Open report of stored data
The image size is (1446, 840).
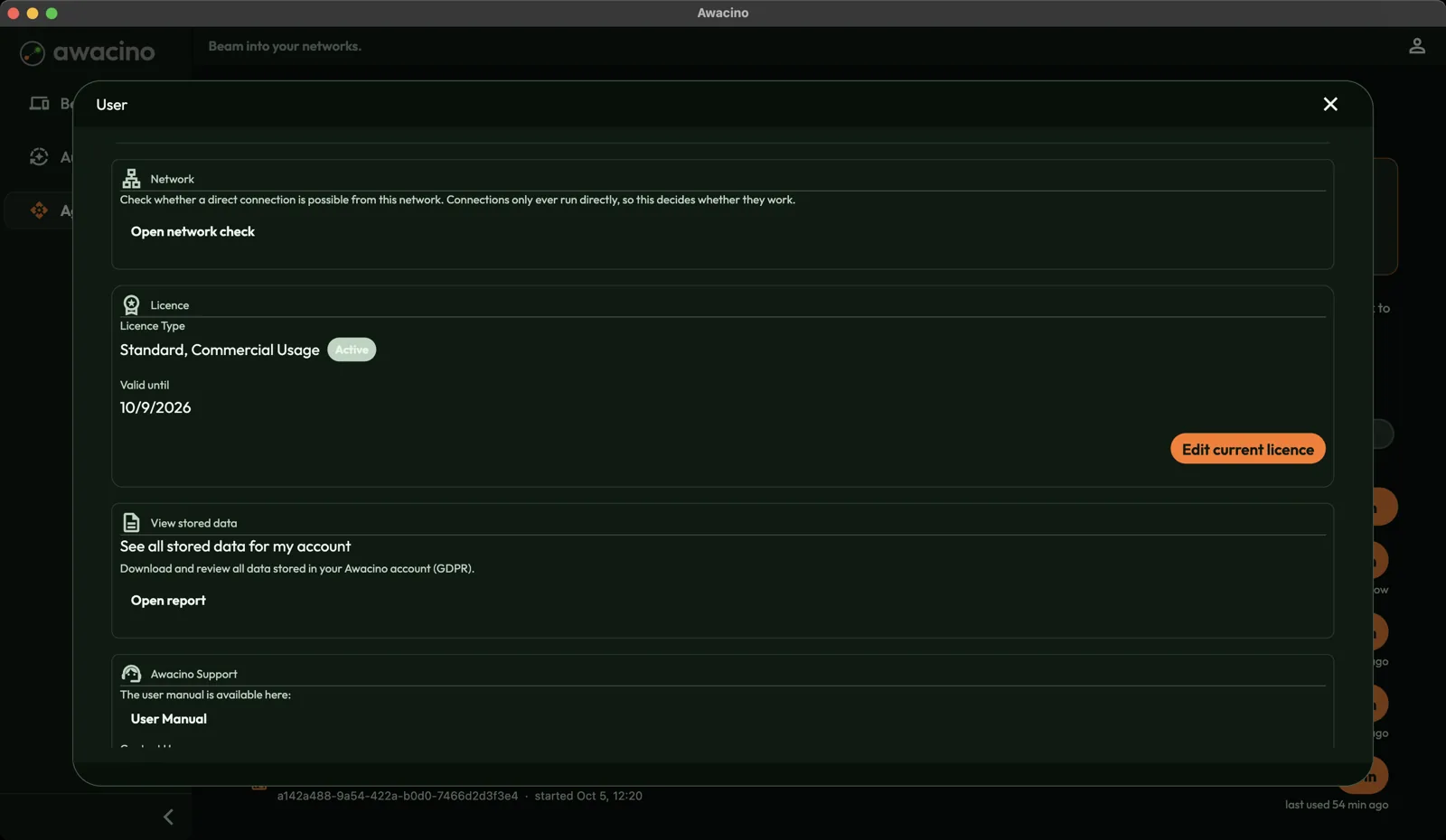click(168, 601)
